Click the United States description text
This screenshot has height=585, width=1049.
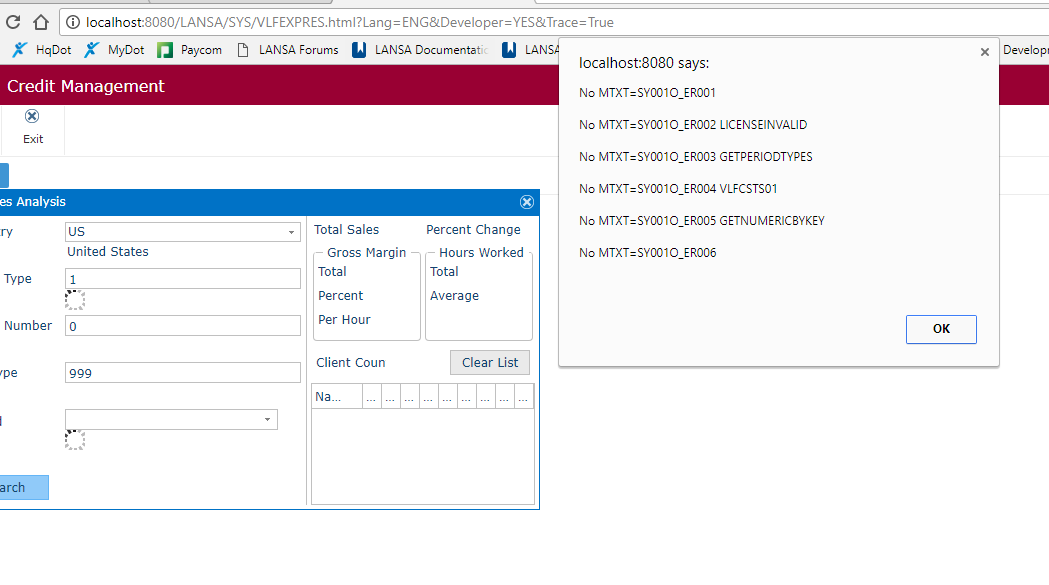coord(108,252)
